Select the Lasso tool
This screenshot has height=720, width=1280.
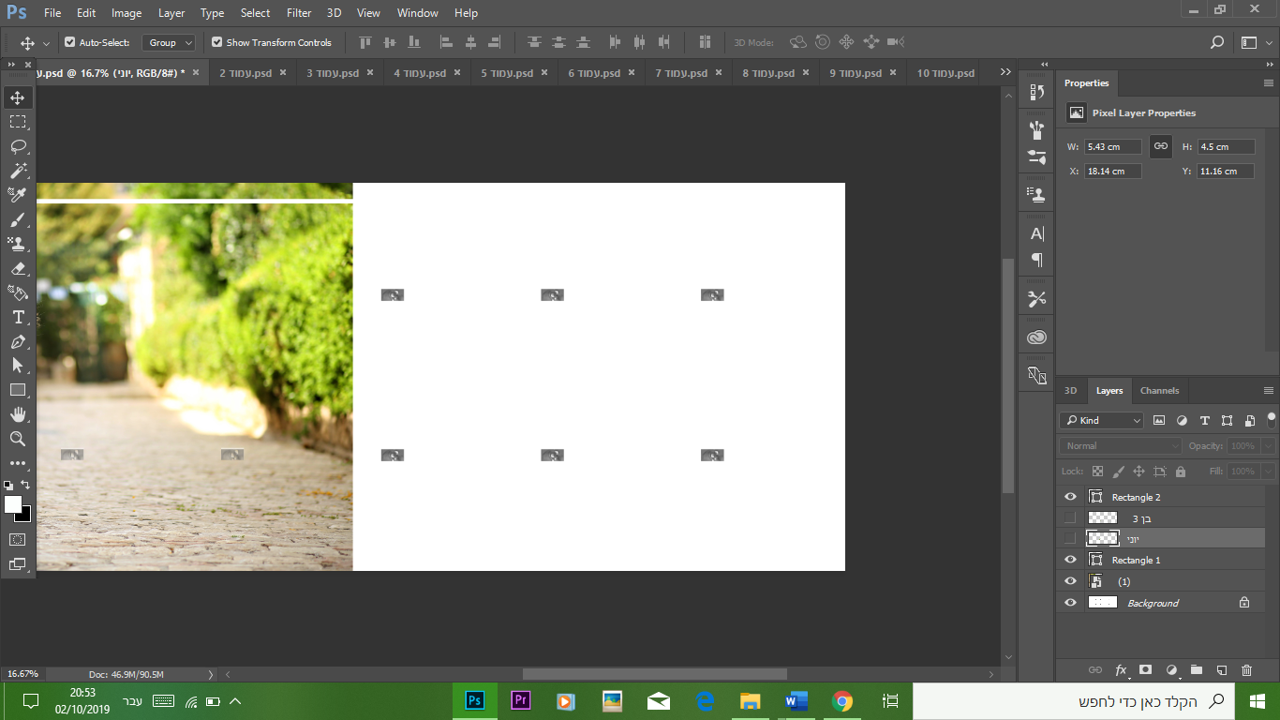pyautogui.click(x=18, y=146)
